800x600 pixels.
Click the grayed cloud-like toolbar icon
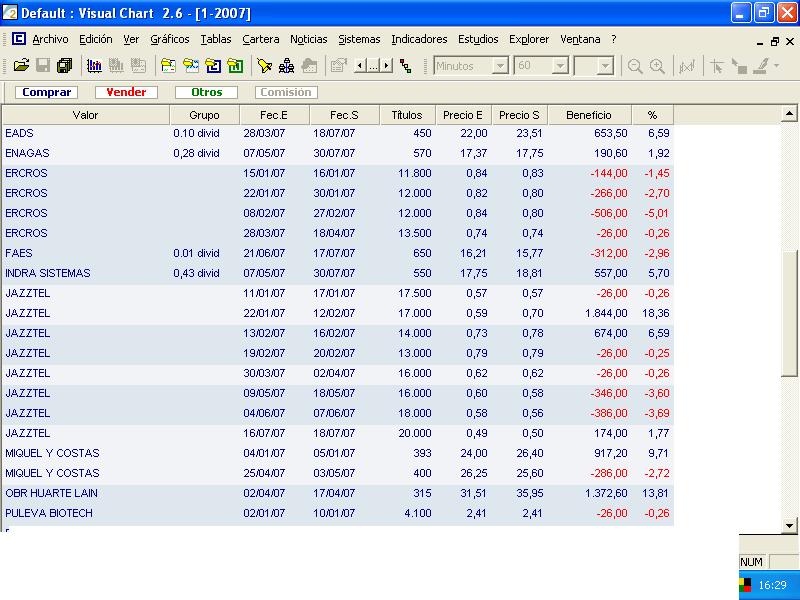309,66
